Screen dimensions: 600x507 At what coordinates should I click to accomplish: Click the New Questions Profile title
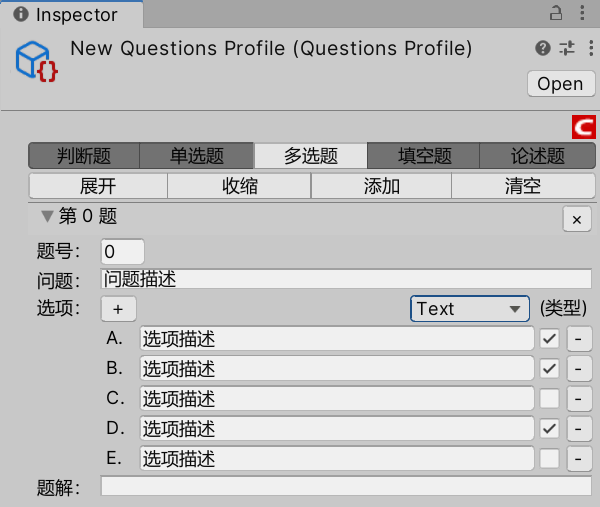pyautogui.click(x=271, y=48)
